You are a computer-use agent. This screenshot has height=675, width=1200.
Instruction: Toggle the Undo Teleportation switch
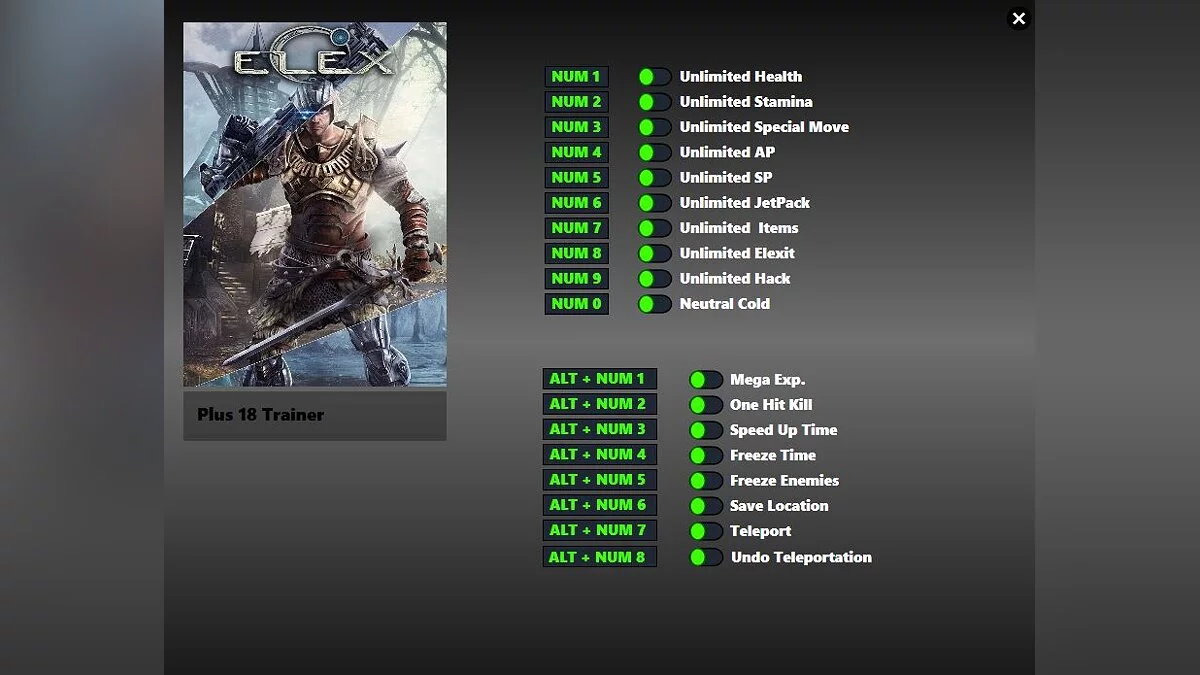[x=705, y=557]
